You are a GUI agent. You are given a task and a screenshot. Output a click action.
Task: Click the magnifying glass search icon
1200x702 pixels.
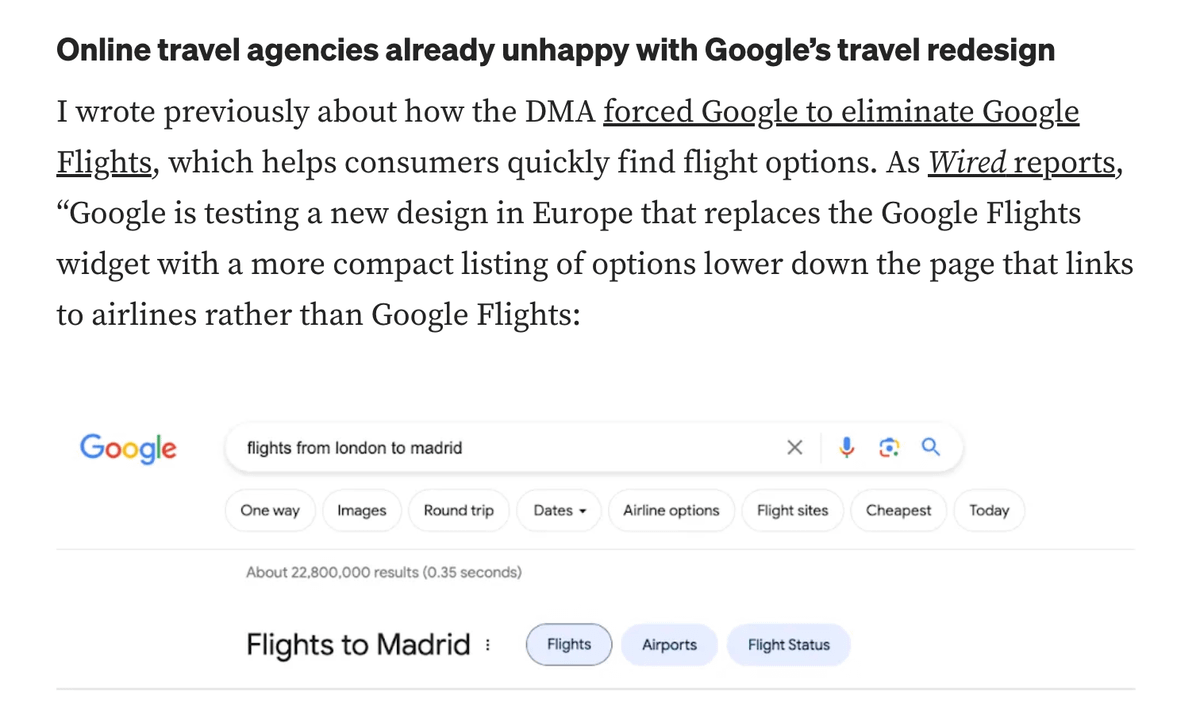point(930,448)
